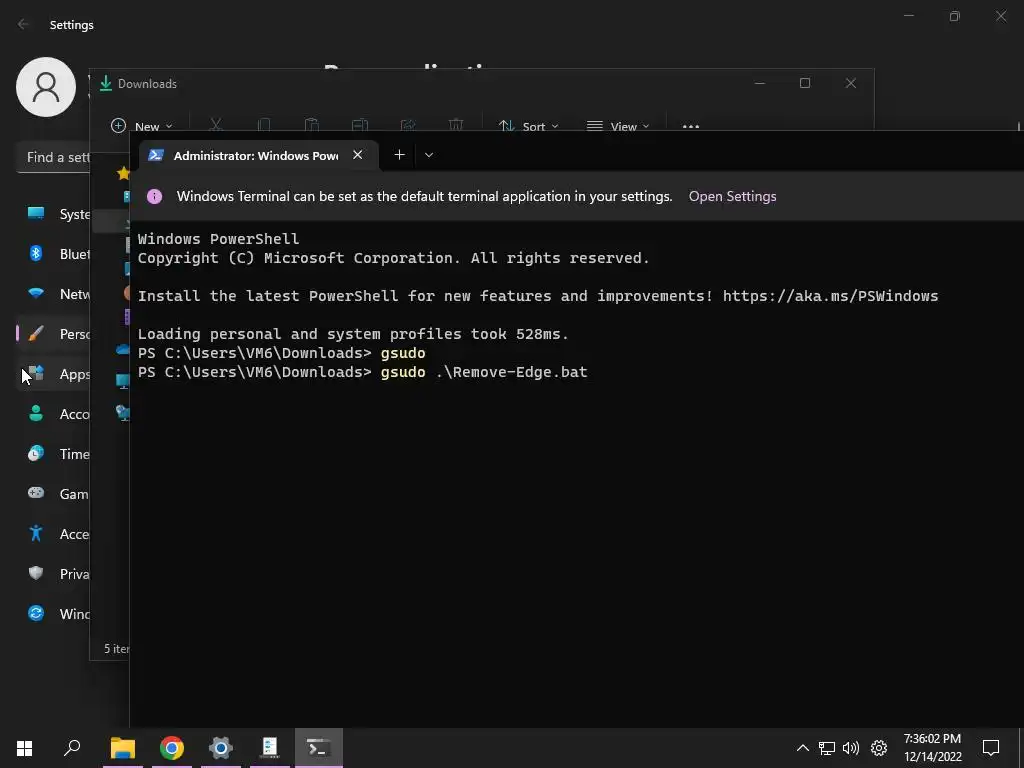Click the Share icon in Downloads toolbar

tap(408, 125)
